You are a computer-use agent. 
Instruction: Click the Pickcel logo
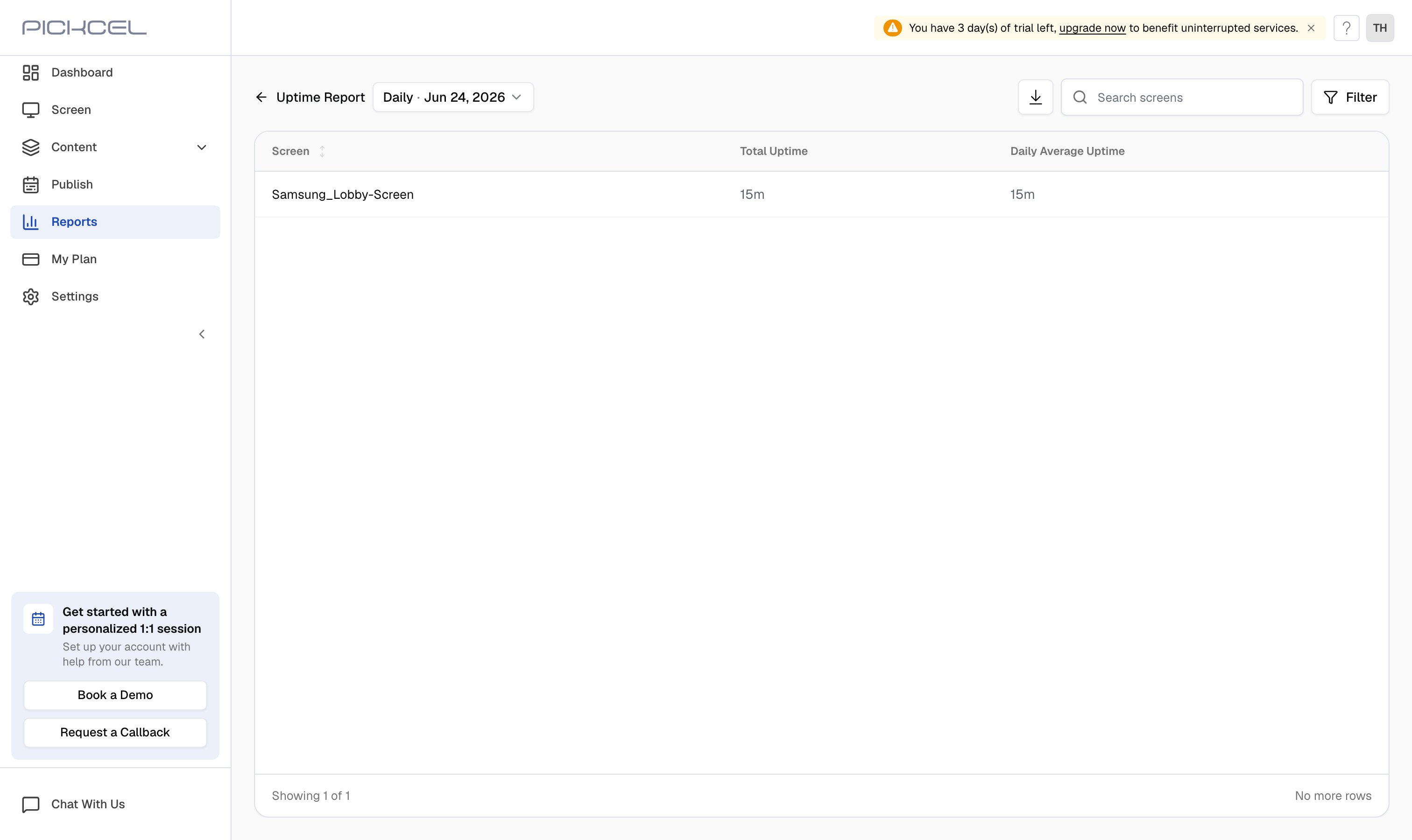coord(85,27)
